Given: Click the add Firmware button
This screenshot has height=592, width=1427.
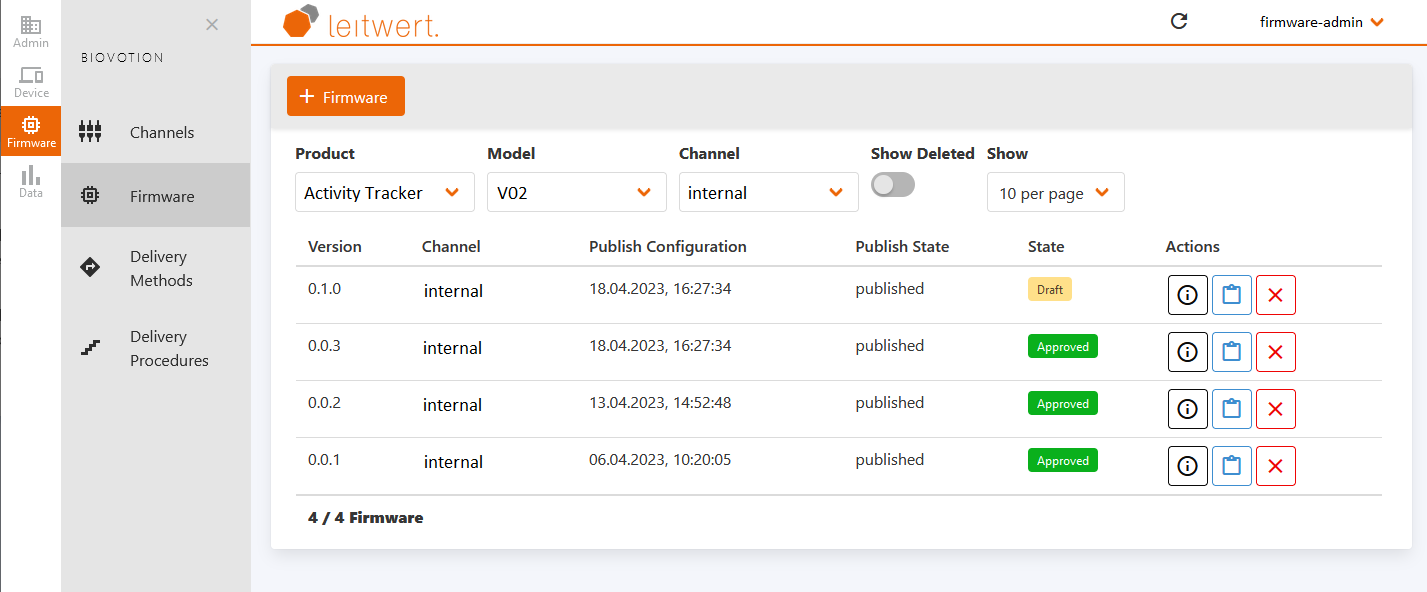Looking at the screenshot, I should pos(345,96).
